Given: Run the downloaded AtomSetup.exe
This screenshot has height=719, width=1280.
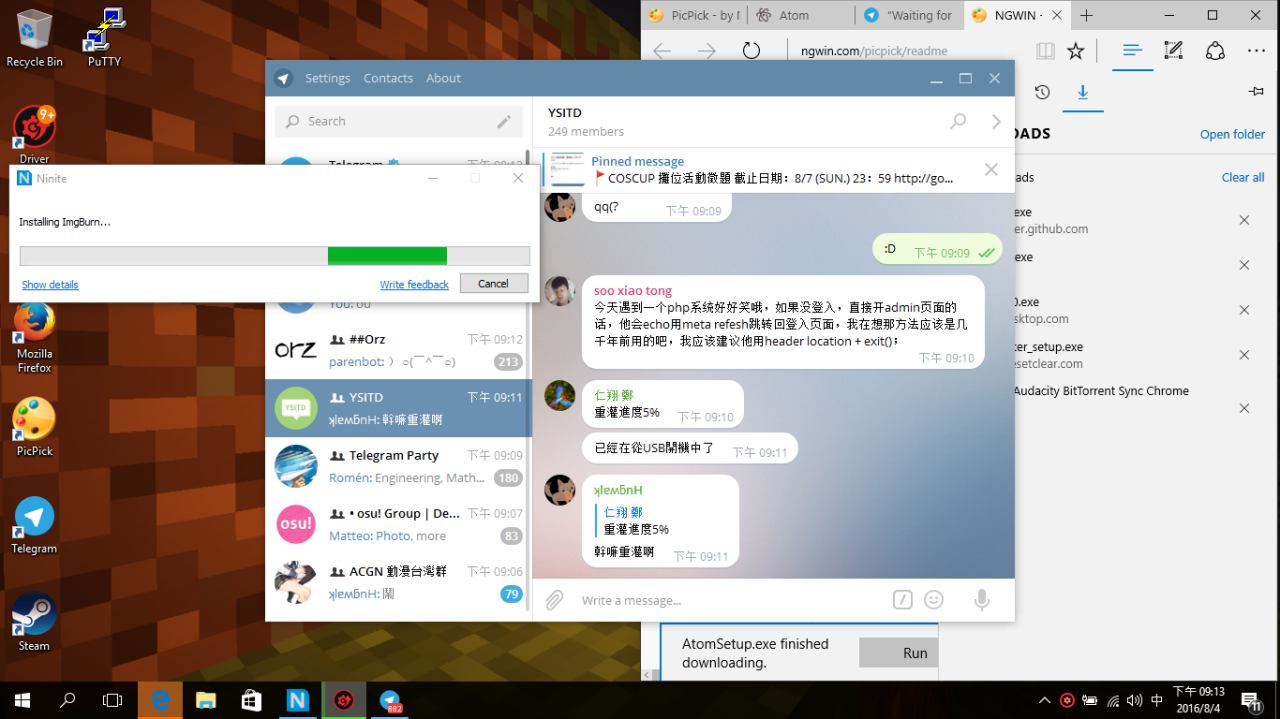Looking at the screenshot, I should pos(914,653).
